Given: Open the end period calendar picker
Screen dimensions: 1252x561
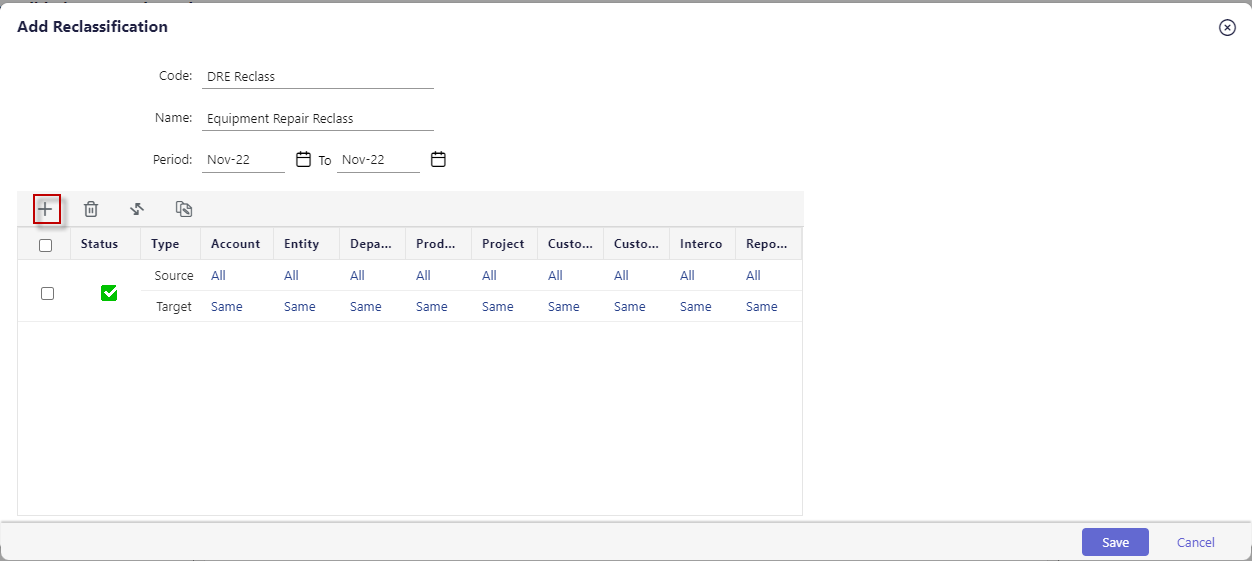Looking at the screenshot, I should (x=438, y=159).
